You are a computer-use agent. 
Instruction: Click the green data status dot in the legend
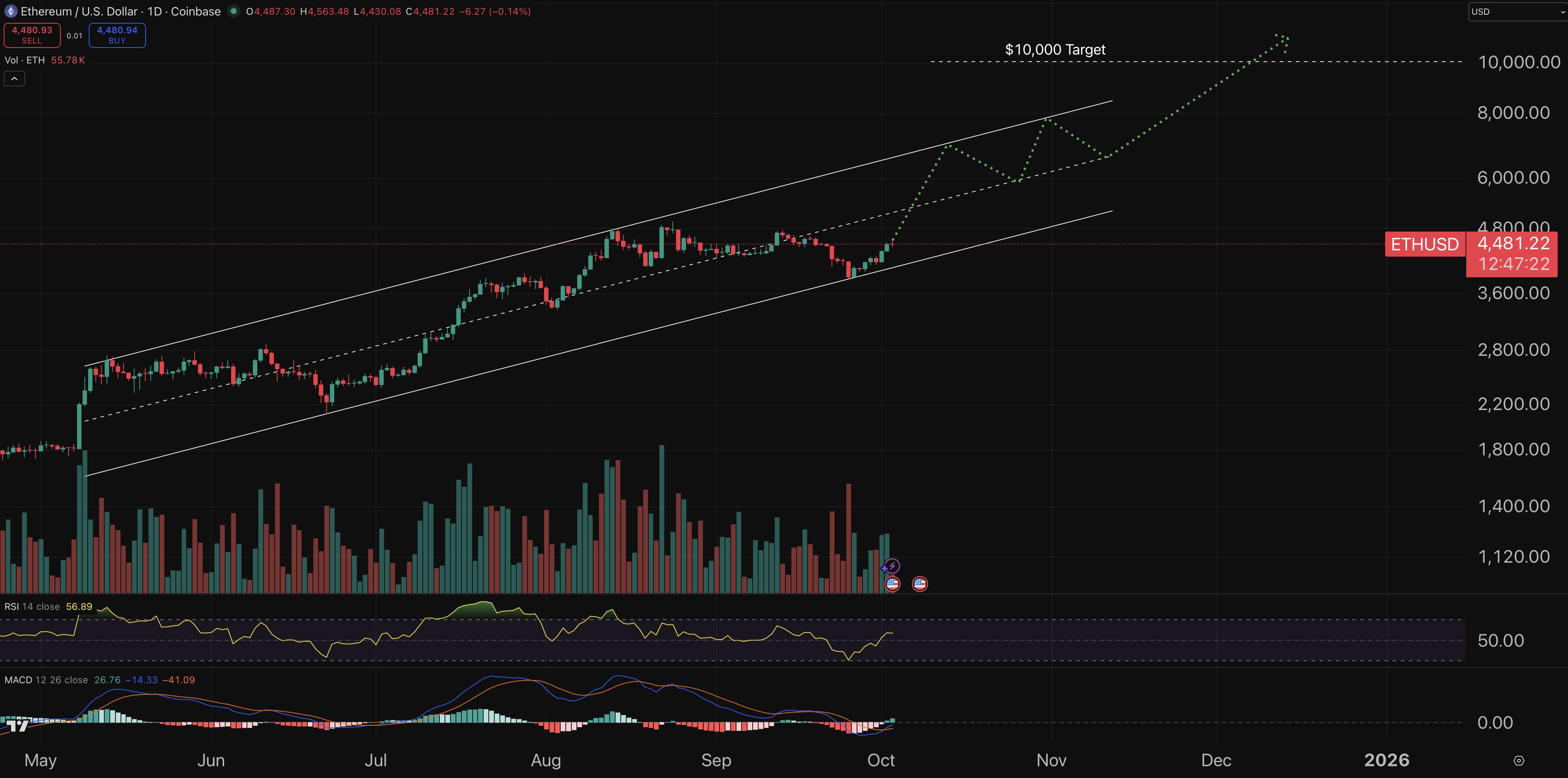pyautogui.click(x=233, y=11)
